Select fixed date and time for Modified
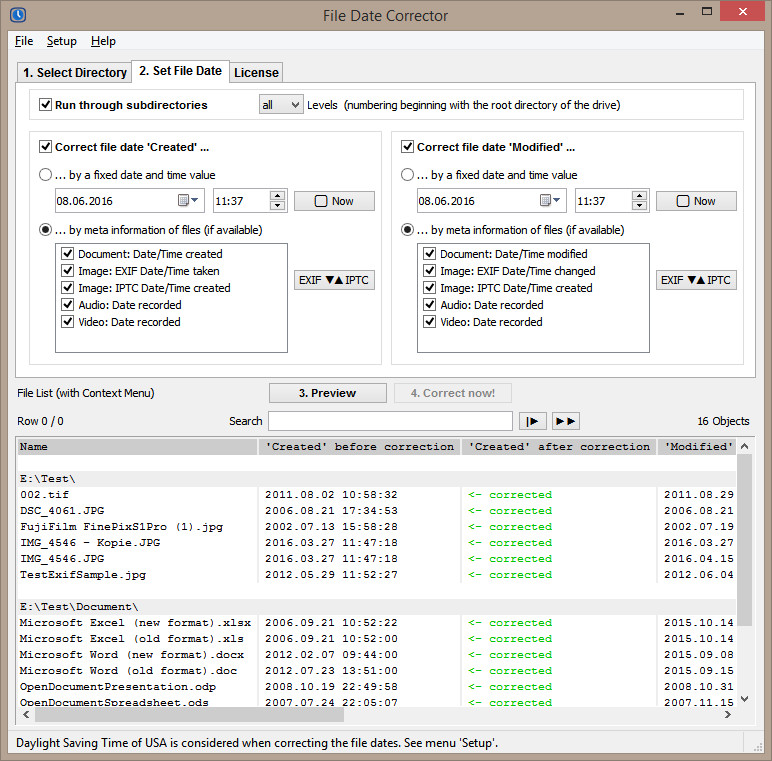Viewport: 772px width, 761px height. (x=407, y=175)
